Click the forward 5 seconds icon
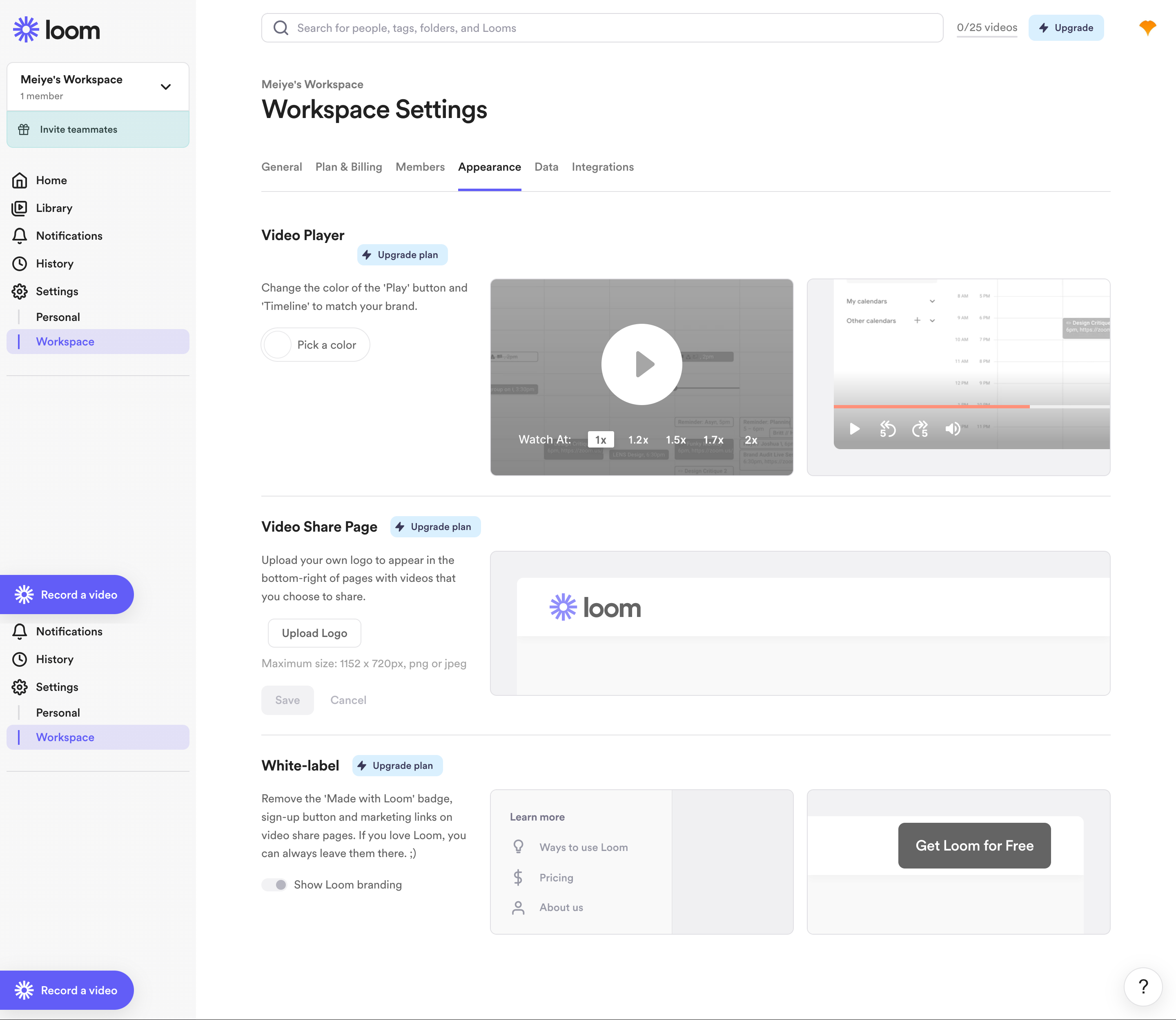 pyautogui.click(x=920, y=429)
